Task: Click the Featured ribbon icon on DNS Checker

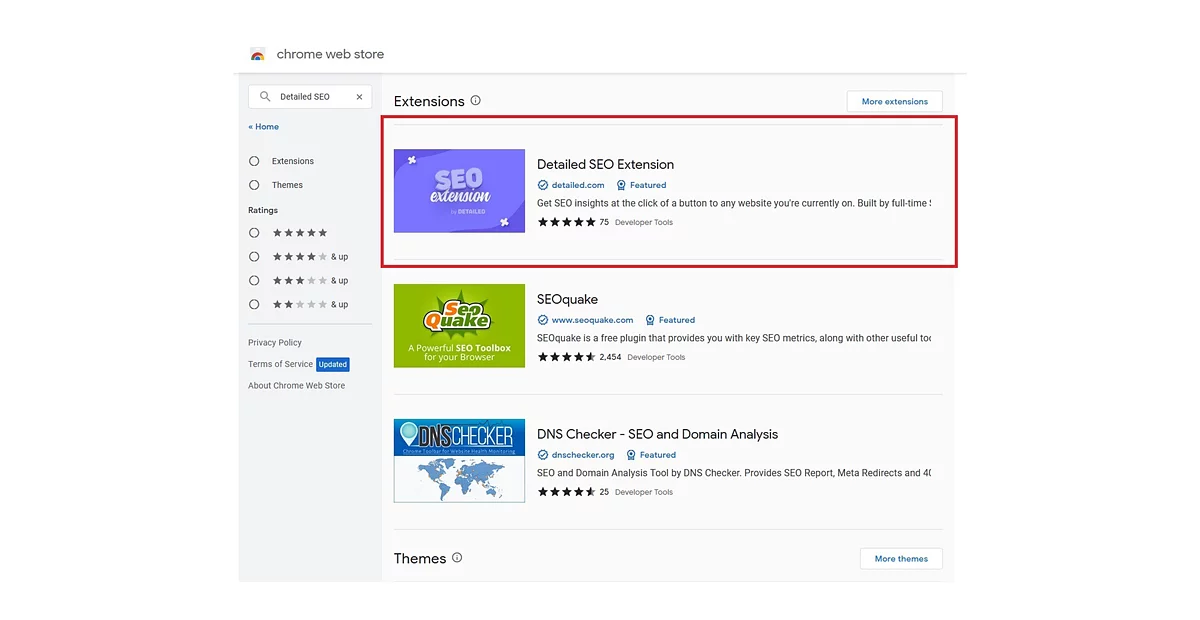Action: (x=631, y=455)
